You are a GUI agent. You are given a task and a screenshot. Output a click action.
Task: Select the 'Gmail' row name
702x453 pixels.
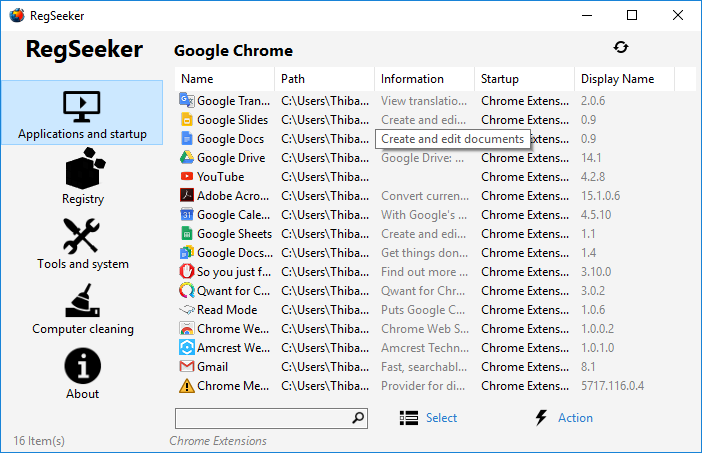pyautogui.click(x=213, y=367)
